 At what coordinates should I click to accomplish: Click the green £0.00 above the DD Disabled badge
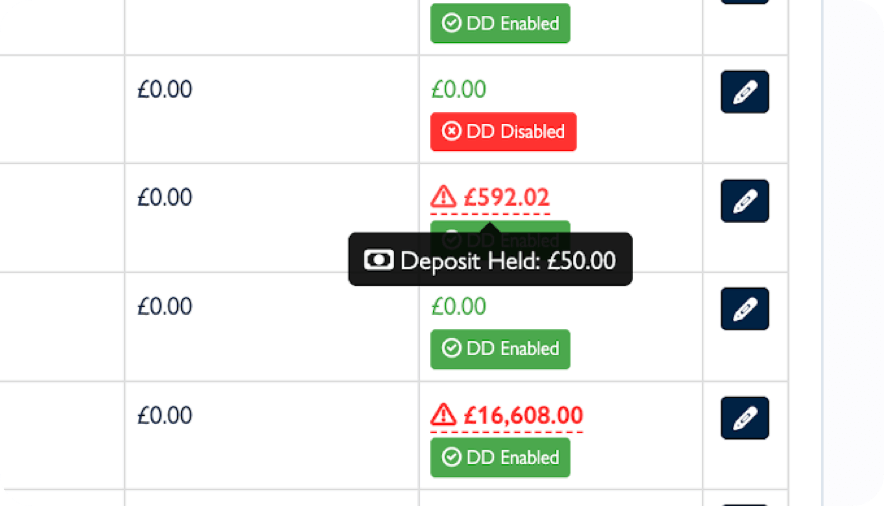pyautogui.click(x=459, y=90)
